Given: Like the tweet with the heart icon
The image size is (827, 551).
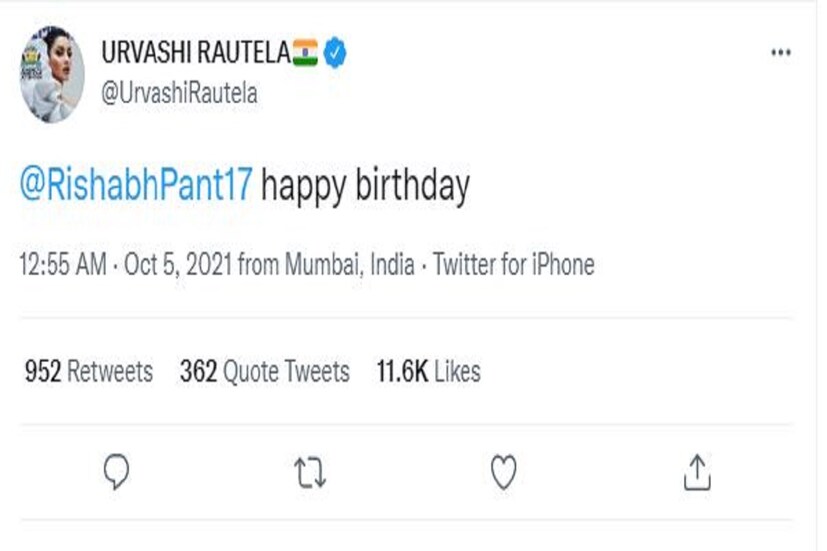Looking at the screenshot, I should point(503,471).
